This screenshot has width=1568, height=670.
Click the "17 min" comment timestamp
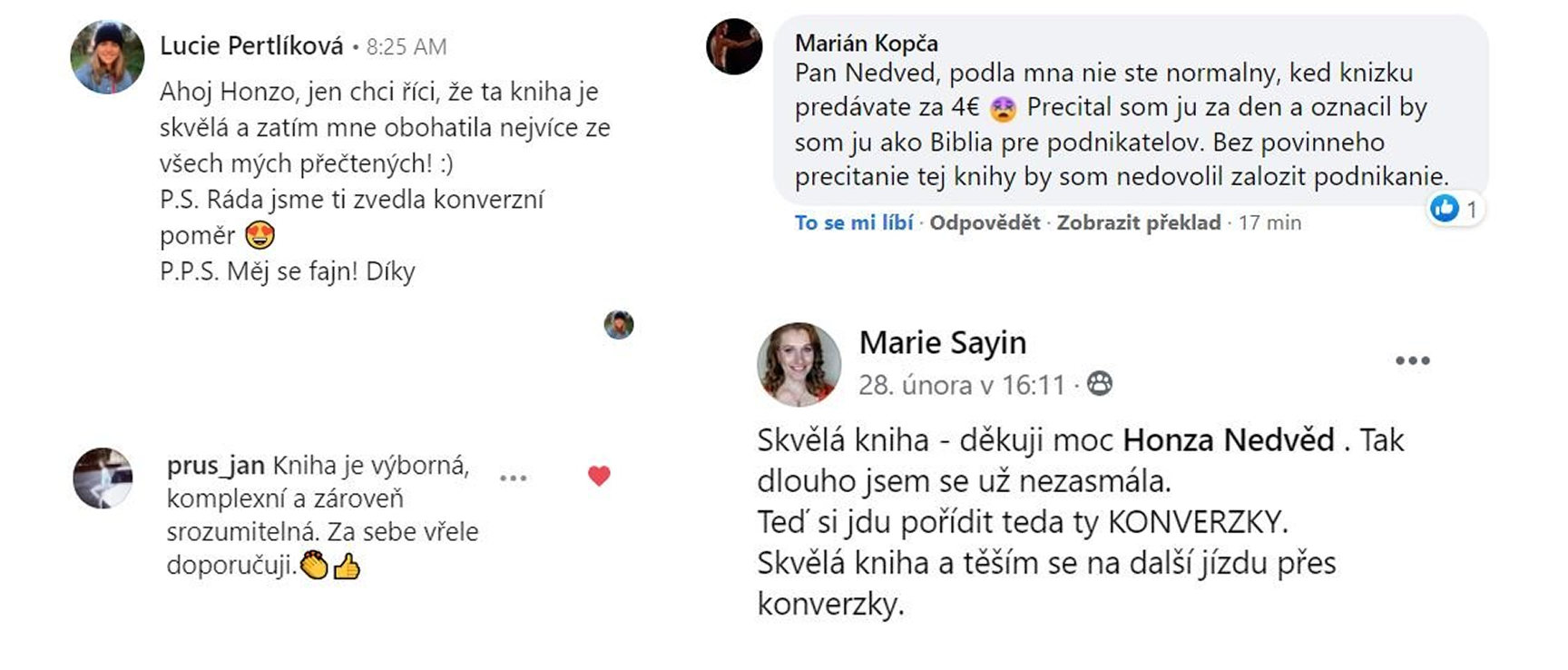pos(1269,222)
